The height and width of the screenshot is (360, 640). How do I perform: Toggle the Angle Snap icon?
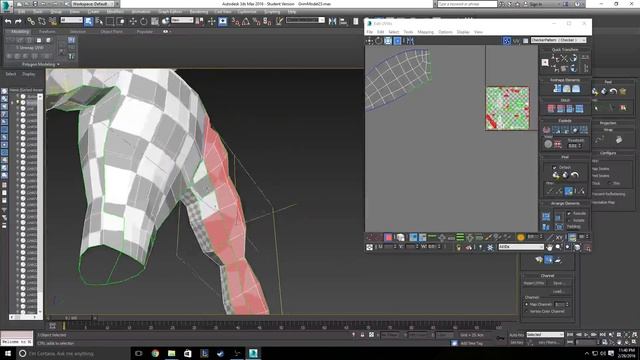(x=246, y=21)
